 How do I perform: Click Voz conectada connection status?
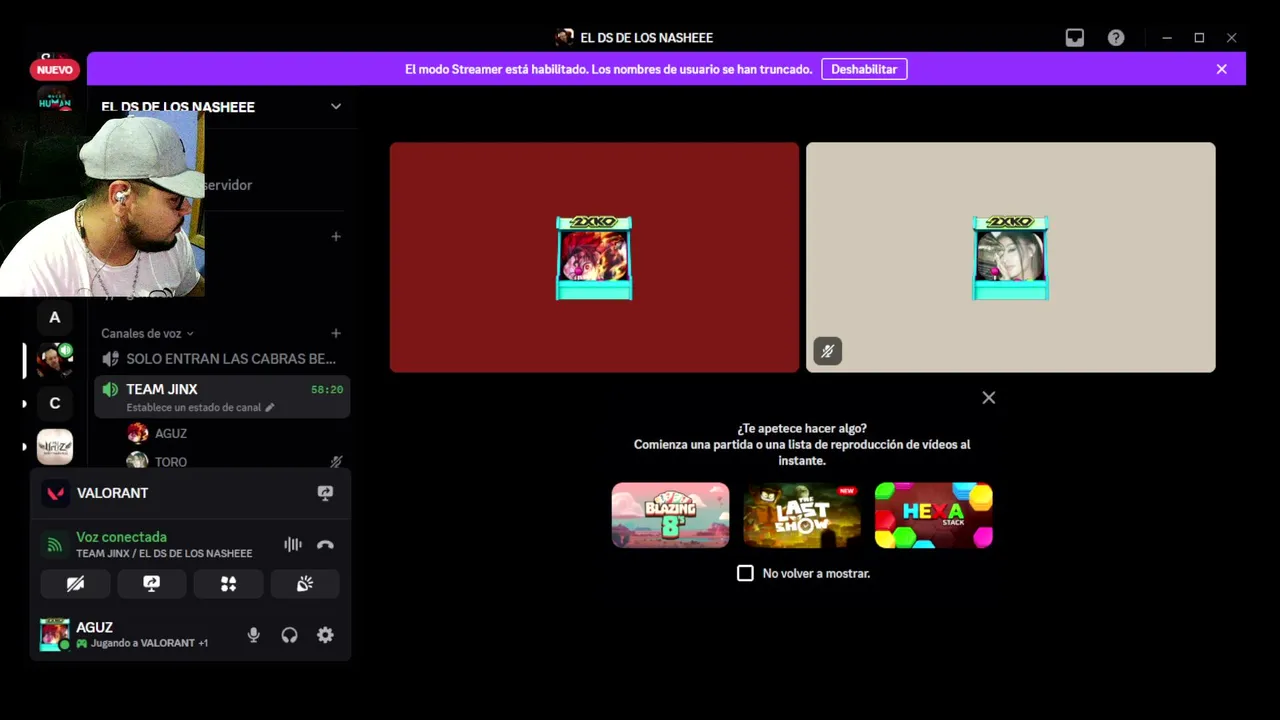(x=122, y=537)
